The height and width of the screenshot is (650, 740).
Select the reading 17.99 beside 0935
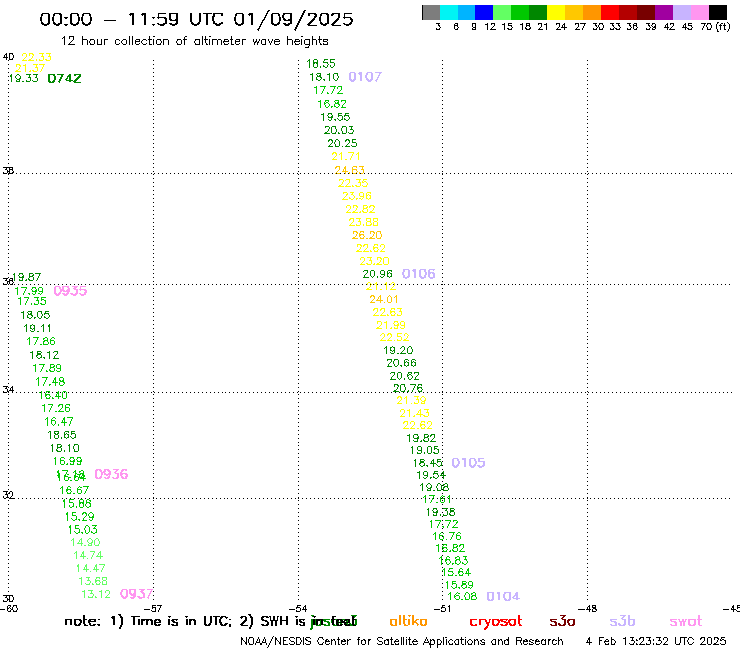tap(29, 291)
